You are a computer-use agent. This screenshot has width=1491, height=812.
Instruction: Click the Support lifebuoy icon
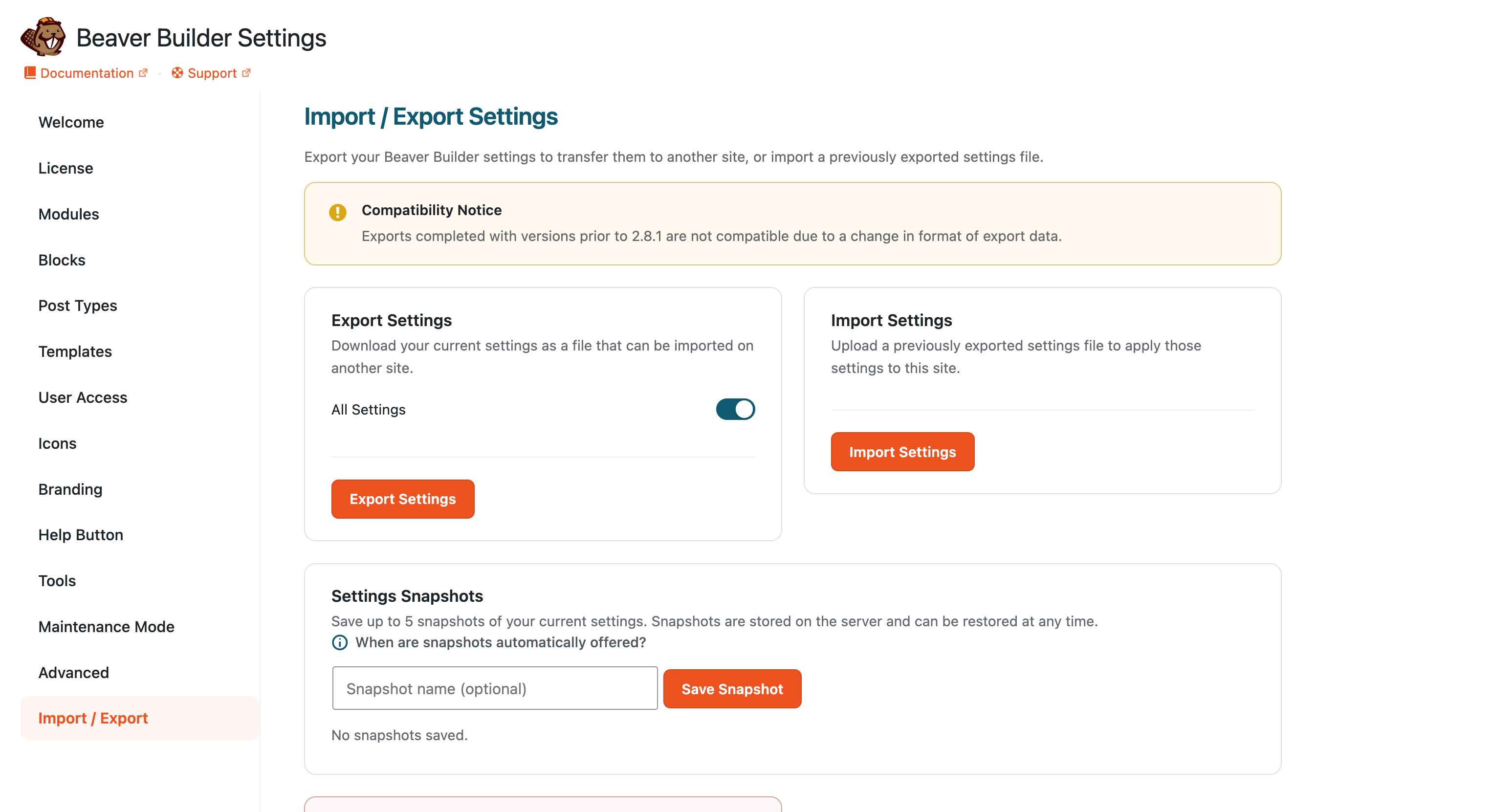coord(177,73)
